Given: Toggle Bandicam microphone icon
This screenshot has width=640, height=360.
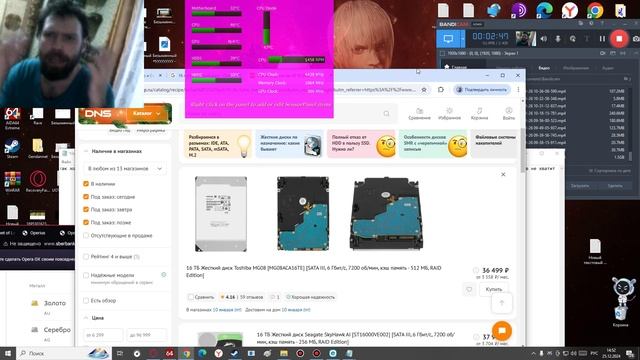Looking at the screenshot, I should 558,39.
